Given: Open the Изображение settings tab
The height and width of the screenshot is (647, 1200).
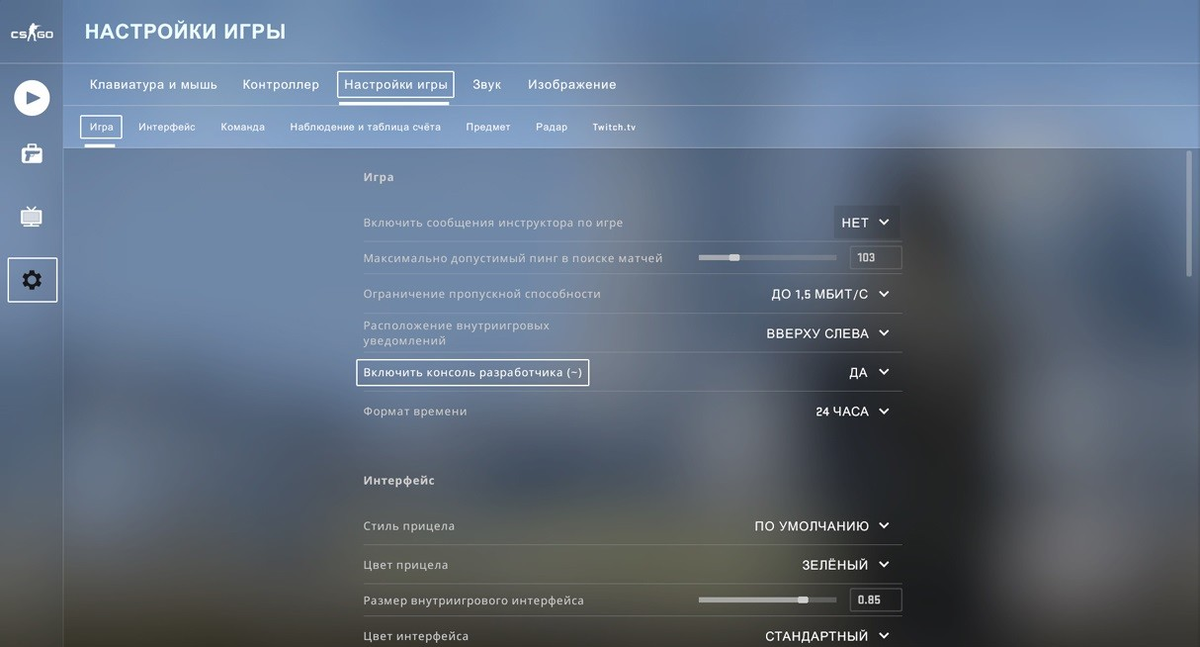Looking at the screenshot, I should (571, 84).
